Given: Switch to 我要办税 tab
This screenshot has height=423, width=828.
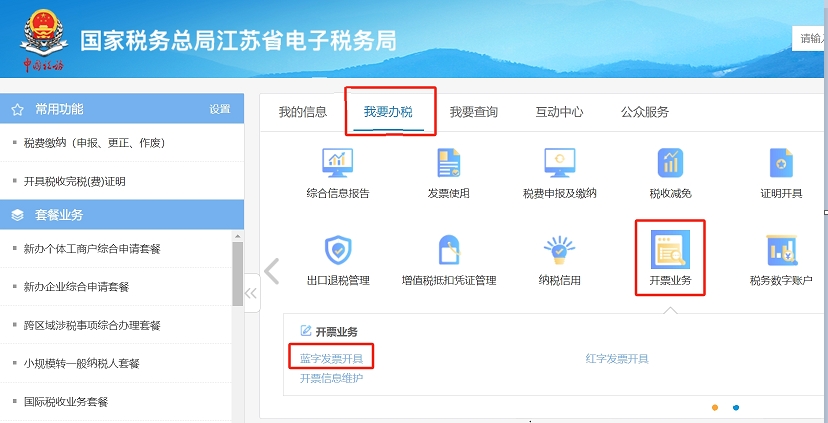Looking at the screenshot, I should [388, 112].
